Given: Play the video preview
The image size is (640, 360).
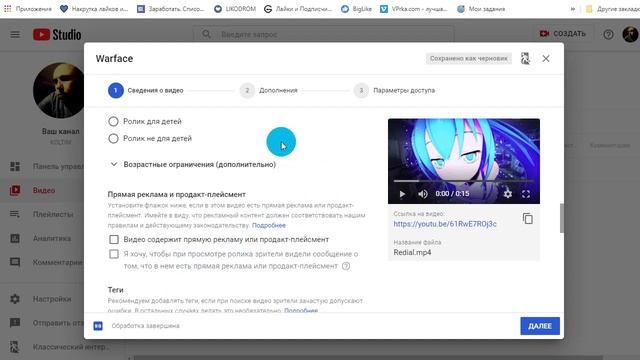Looking at the screenshot, I should pyautogui.click(x=402, y=194).
